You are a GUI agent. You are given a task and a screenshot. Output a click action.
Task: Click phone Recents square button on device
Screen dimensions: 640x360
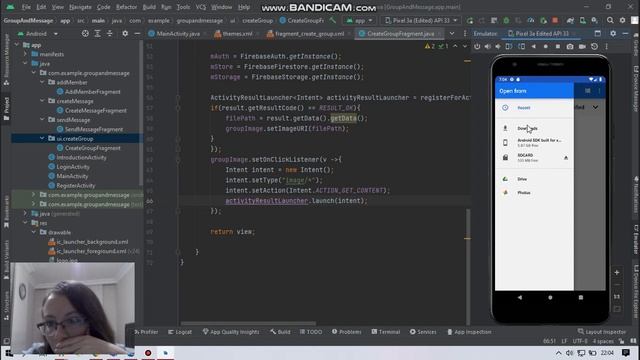pyautogui.click(x=581, y=298)
